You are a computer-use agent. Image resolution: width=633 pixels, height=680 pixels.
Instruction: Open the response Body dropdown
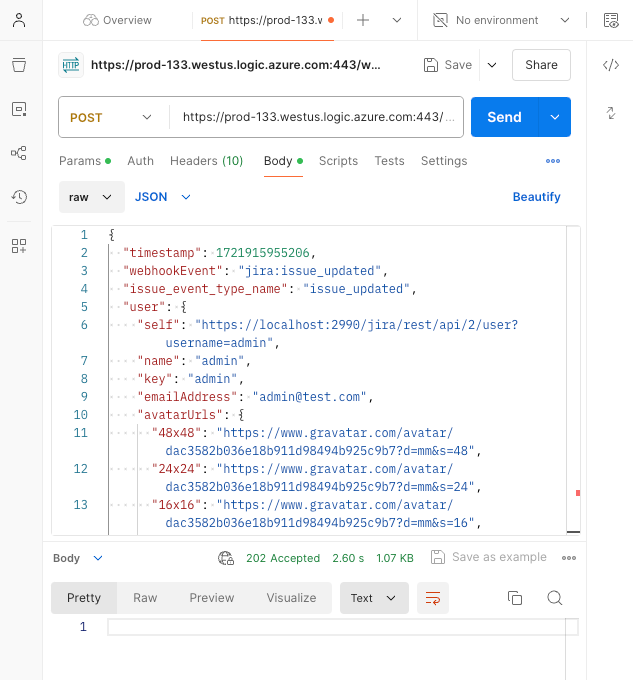[78, 558]
